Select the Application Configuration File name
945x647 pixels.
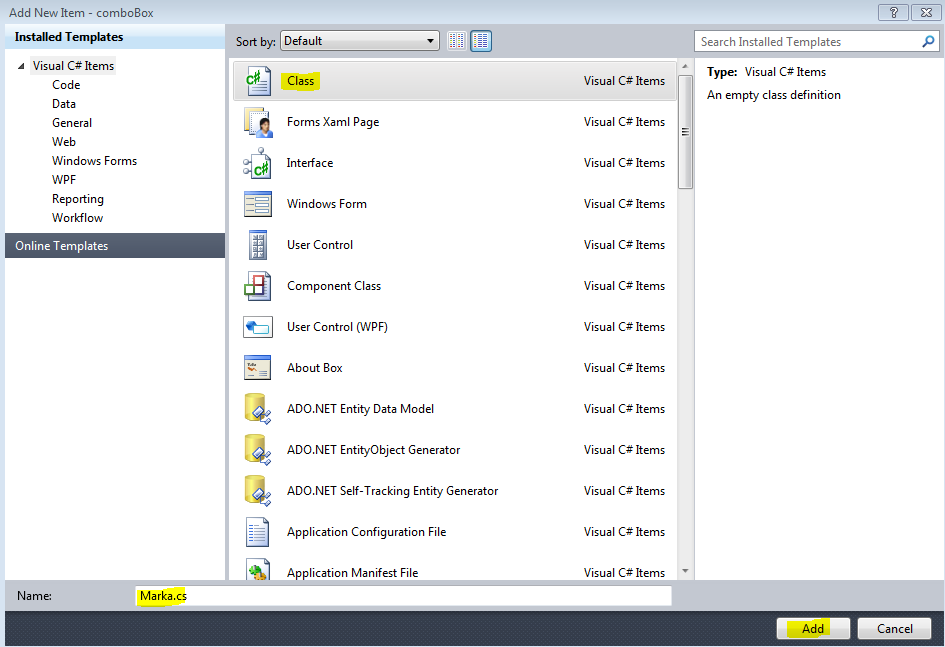coord(366,531)
